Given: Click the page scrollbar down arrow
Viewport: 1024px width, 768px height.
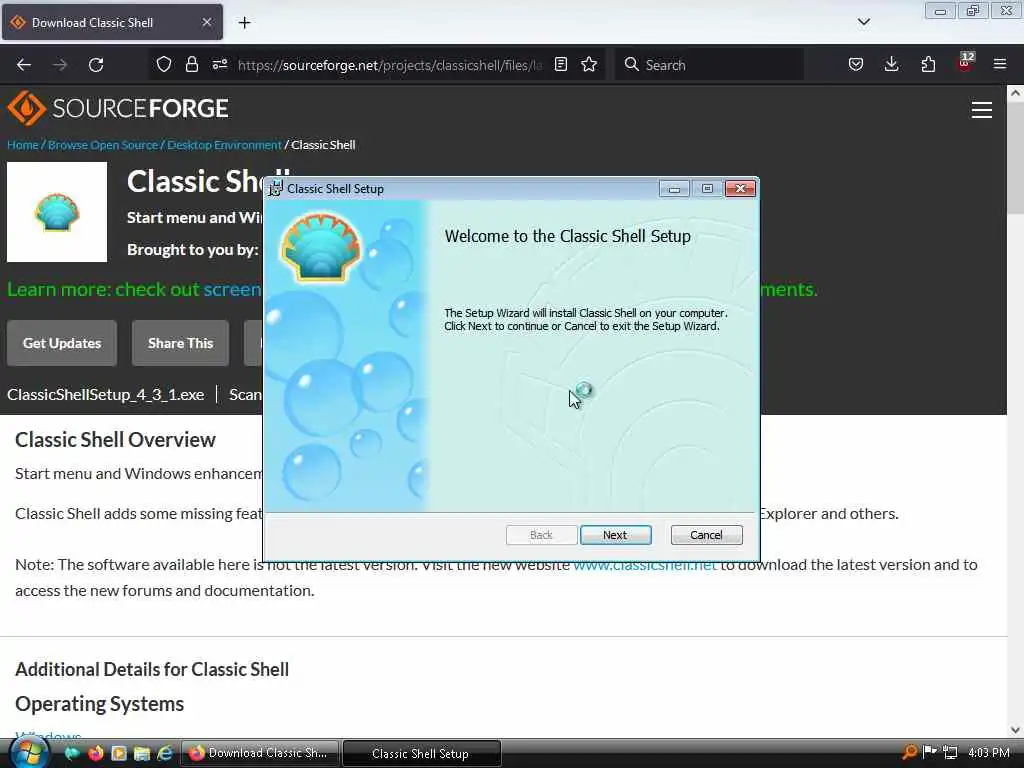Looking at the screenshot, I should pyautogui.click(x=1015, y=729).
